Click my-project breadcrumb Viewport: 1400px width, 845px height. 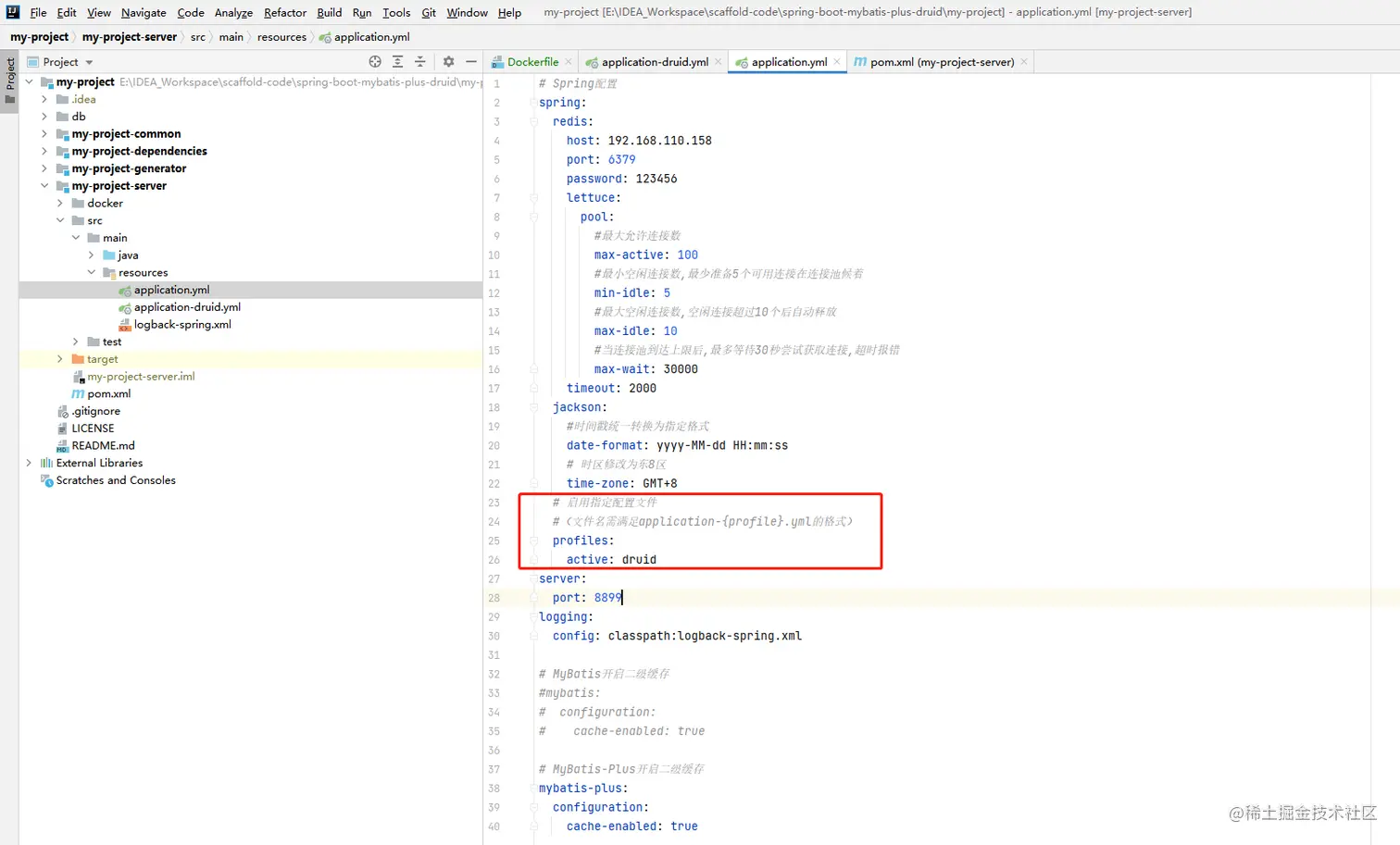pyautogui.click(x=39, y=37)
